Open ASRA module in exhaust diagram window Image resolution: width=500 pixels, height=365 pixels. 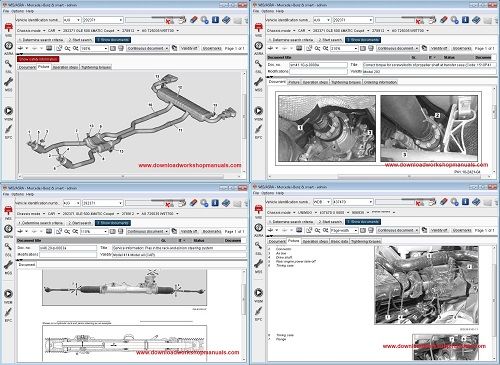pyautogui.click(x=8, y=47)
